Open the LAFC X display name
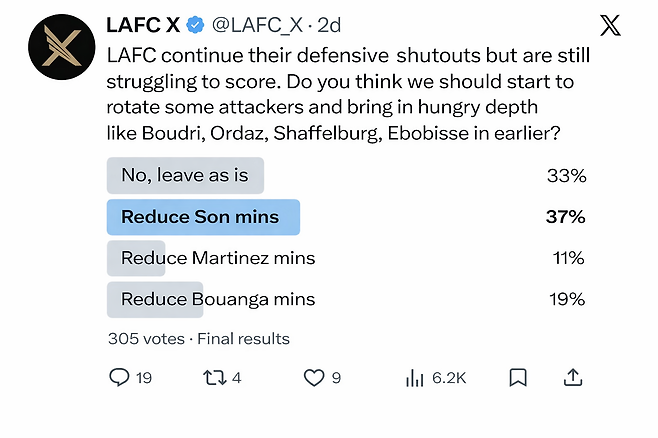Viewport: 658px width, 438px height. [143, 26]
